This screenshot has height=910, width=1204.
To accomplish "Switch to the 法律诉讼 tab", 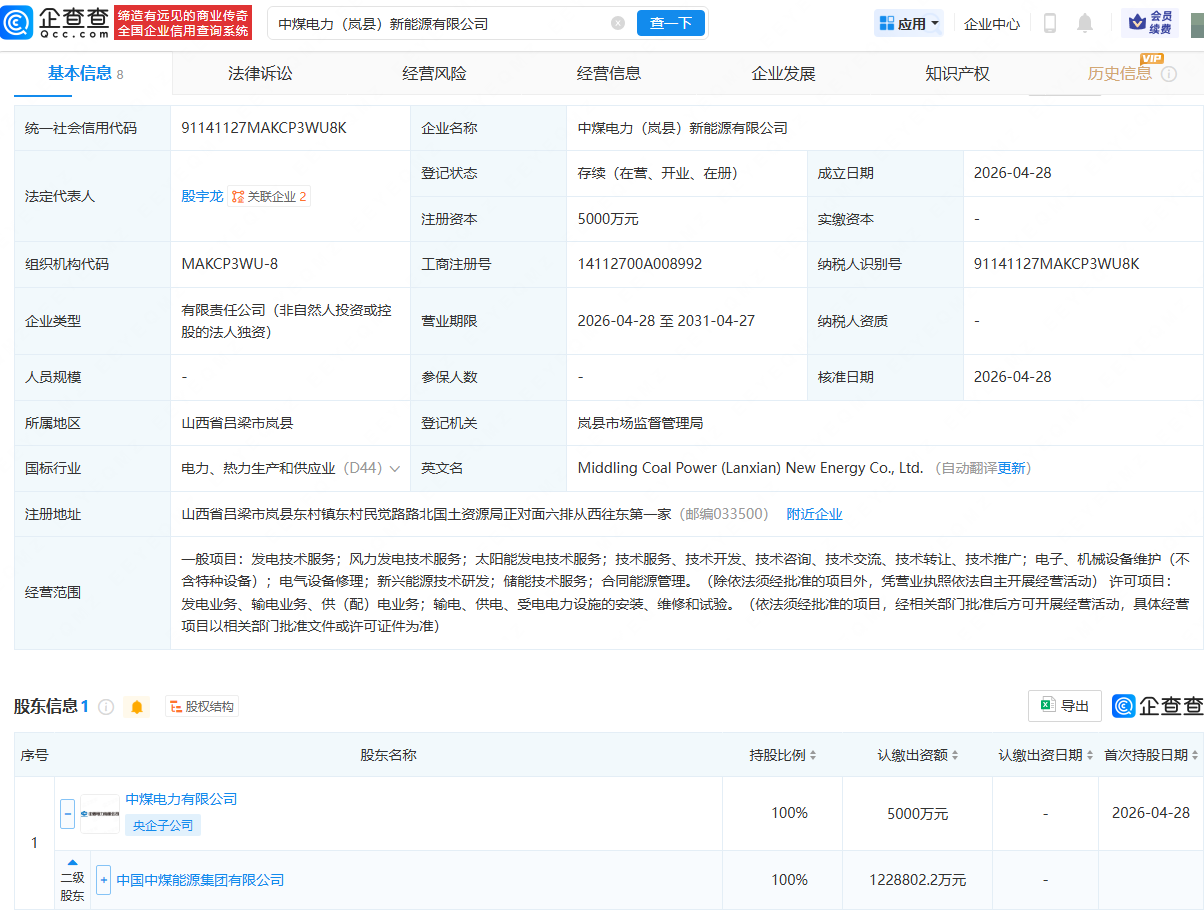I will click(260, 73).
